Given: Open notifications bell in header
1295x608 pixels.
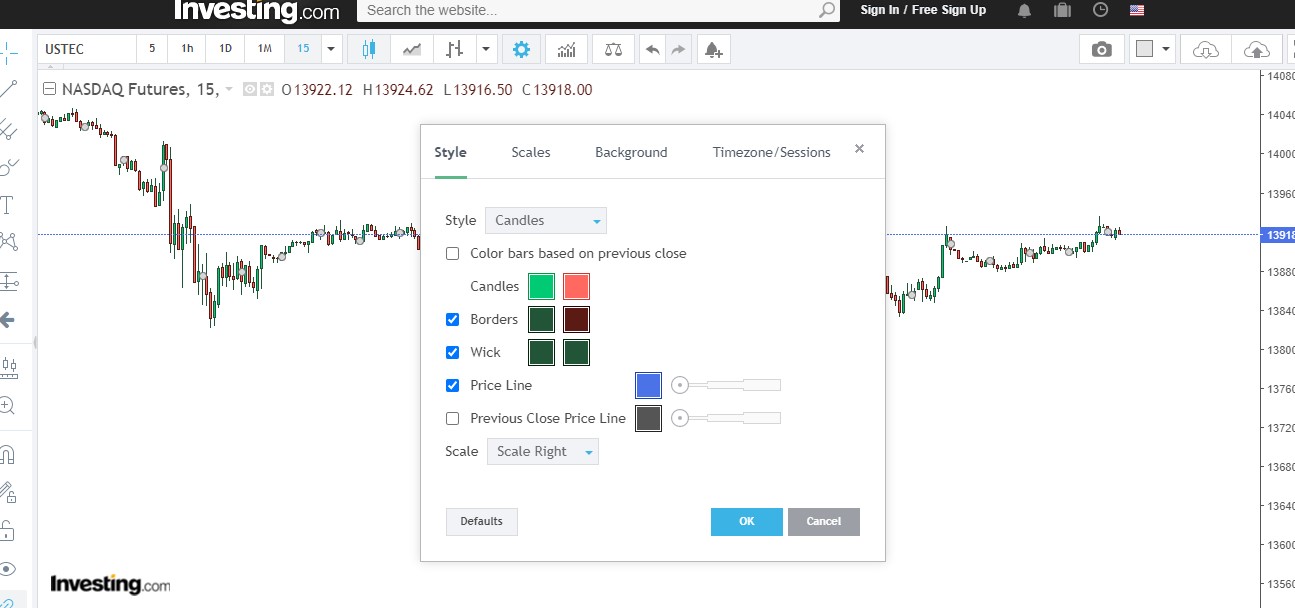Looking at the screenshot, I should (x=1024, y=10).
